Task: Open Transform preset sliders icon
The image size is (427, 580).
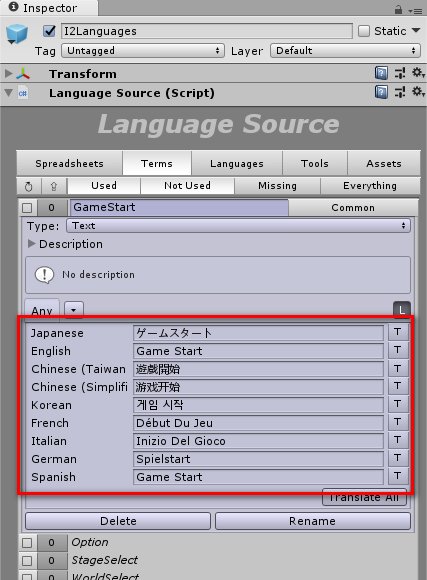Action: (400, 73)
